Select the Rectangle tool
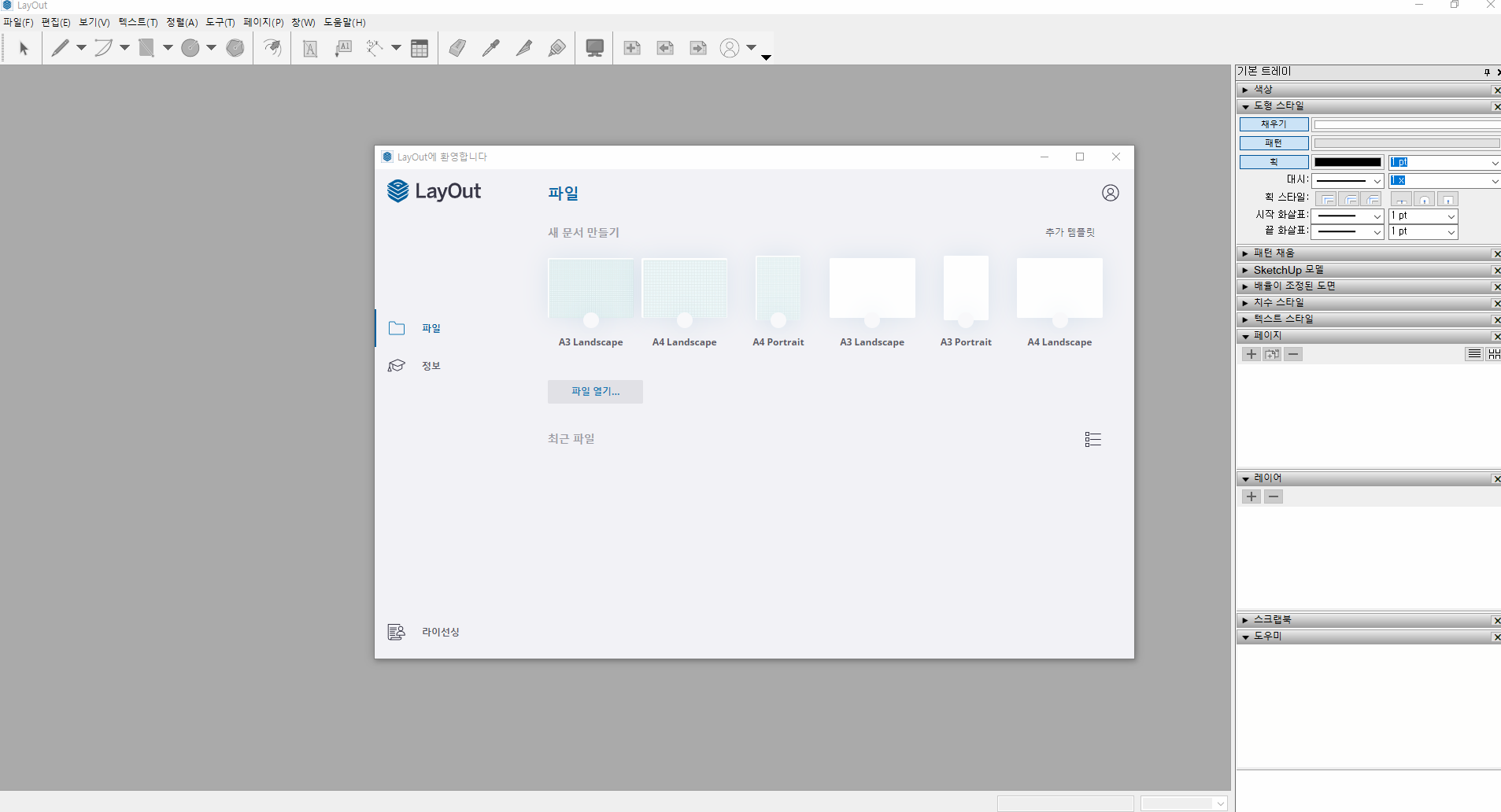Viewport: 1501px width, 812px height. point(146,49)
